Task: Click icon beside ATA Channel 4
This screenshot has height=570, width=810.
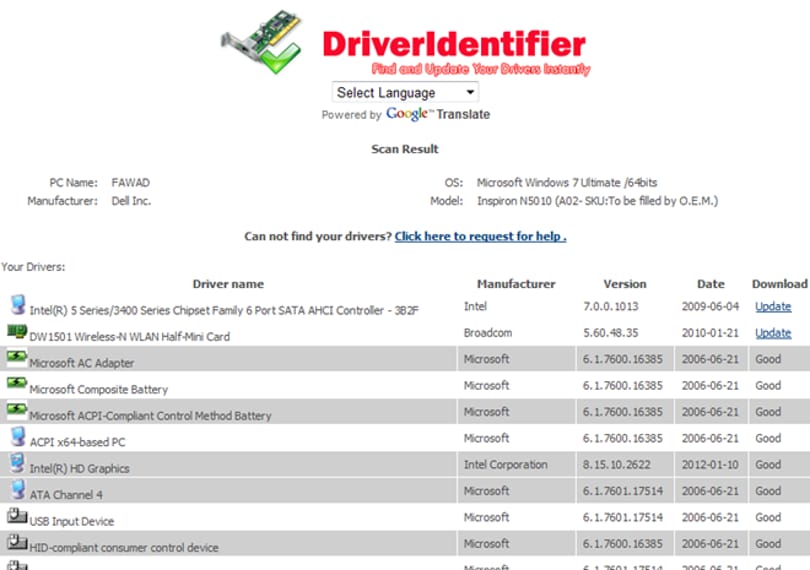Action: (x=18, y=489)
